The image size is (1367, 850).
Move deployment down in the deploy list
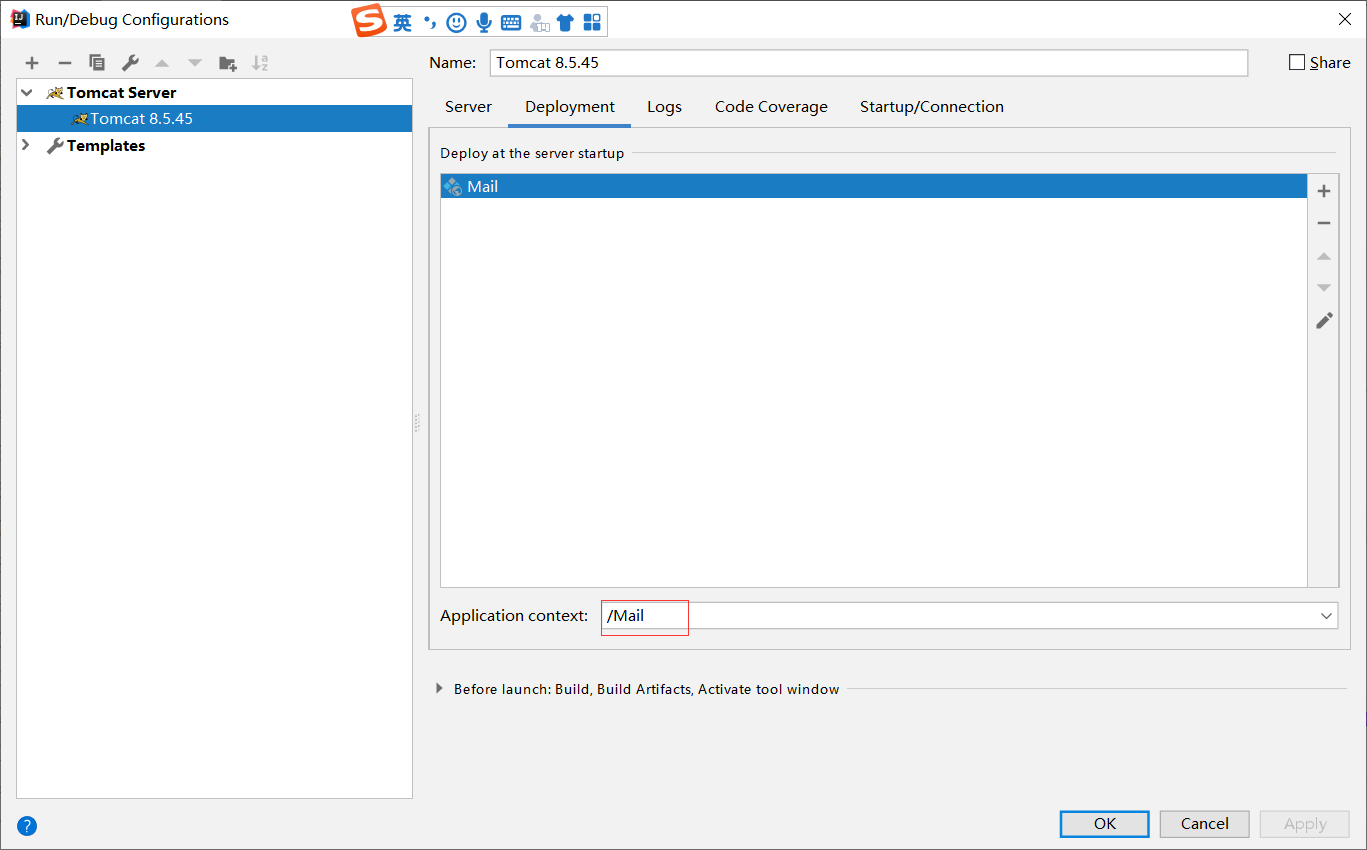coord(1324,288)
